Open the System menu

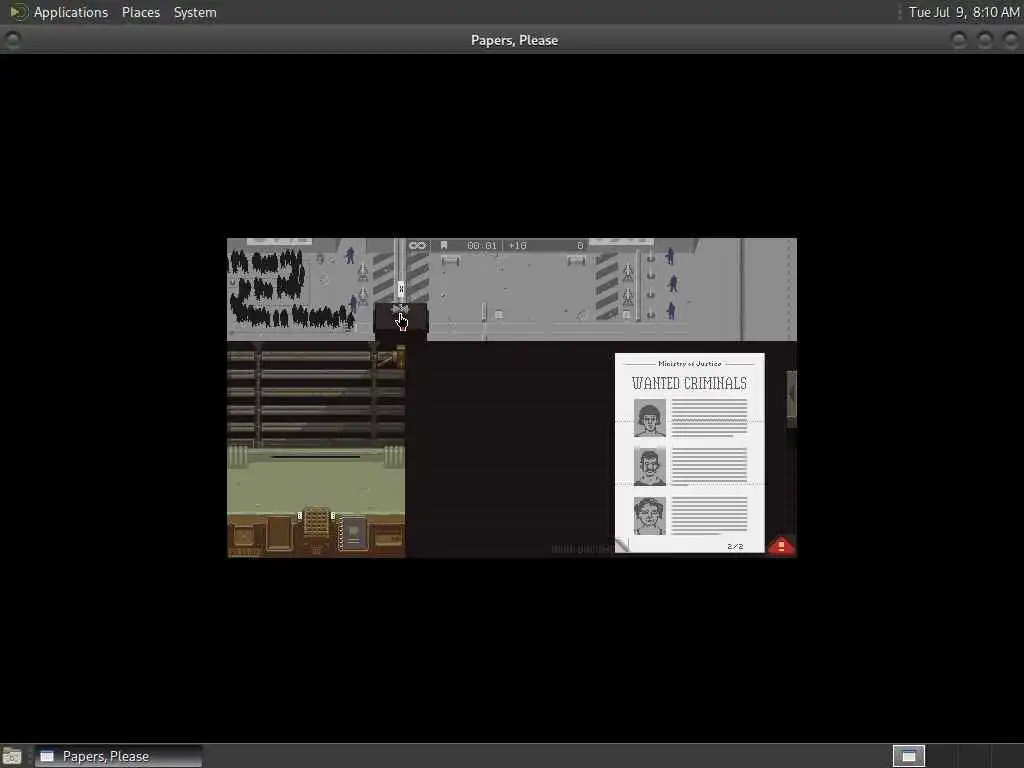[195, 12]
